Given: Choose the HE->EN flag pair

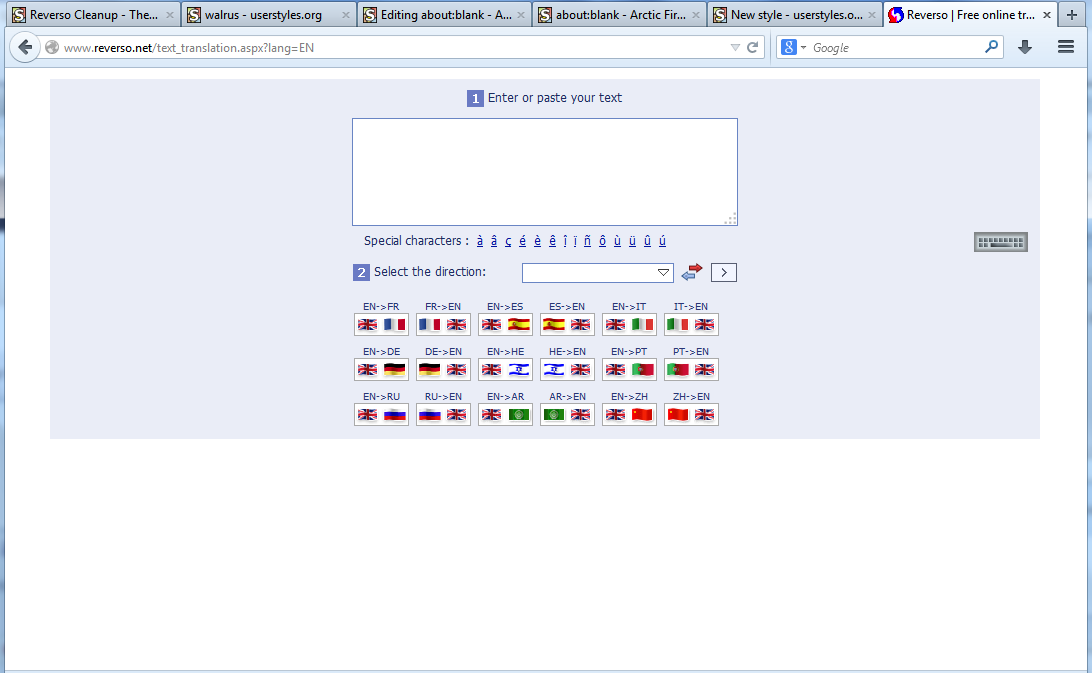Looking at the screenshot, I should [x=567, y=370].
